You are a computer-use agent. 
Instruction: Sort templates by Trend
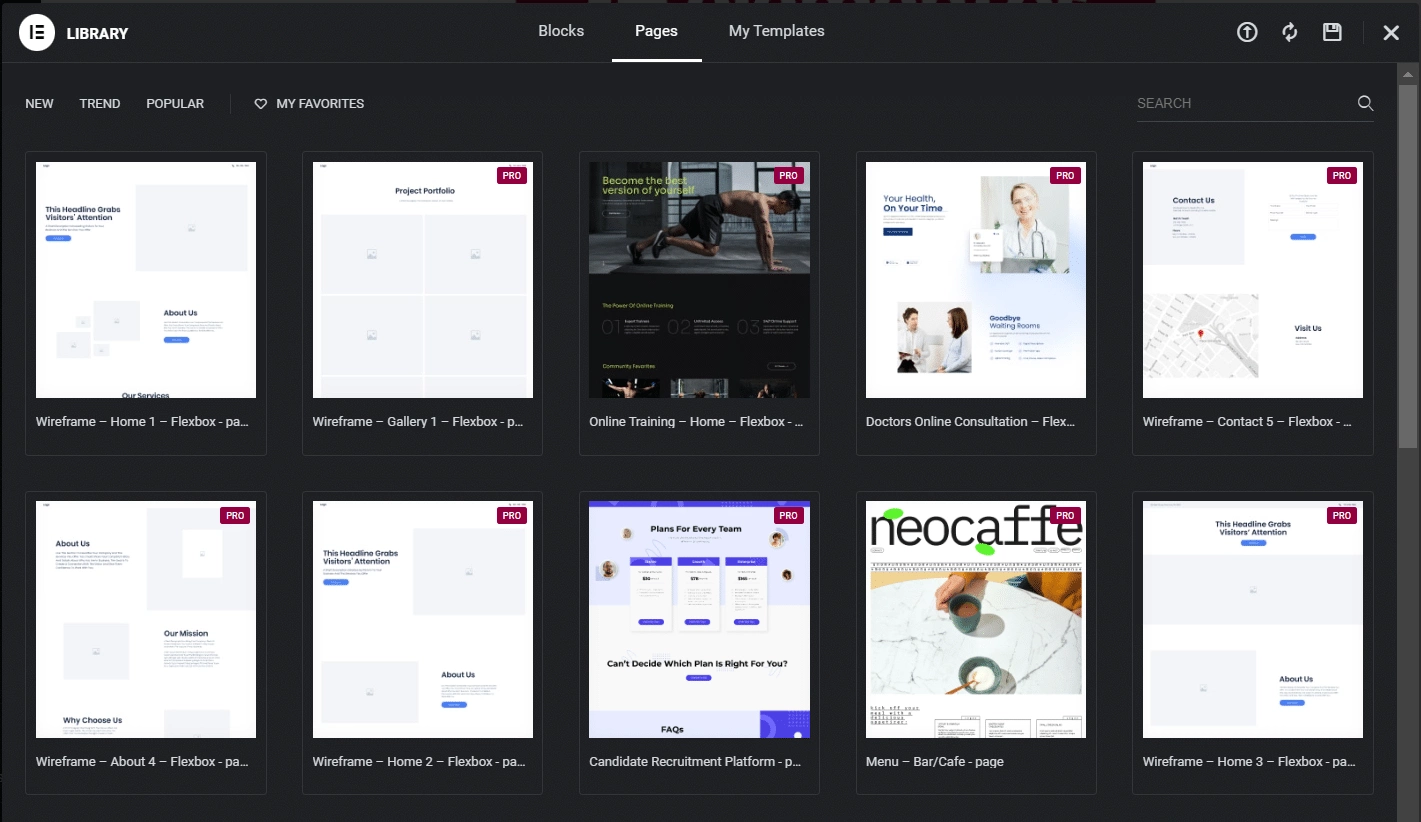[100, 104]
